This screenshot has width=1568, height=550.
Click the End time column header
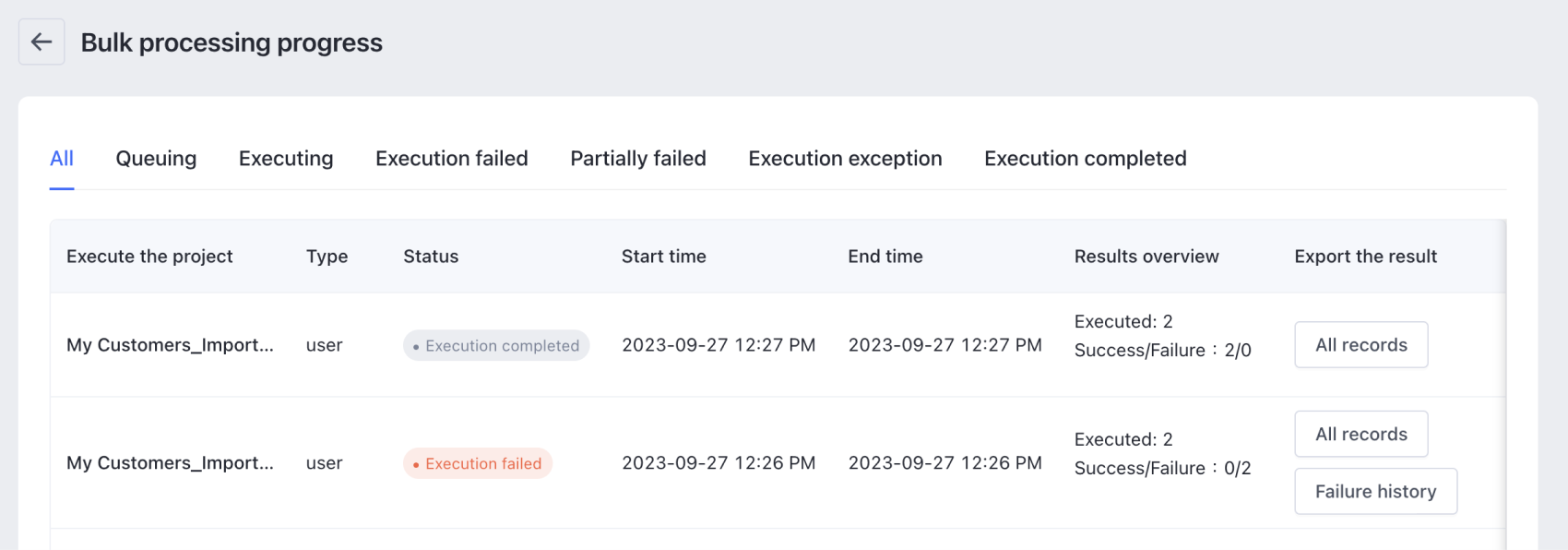tap(885, 256)
